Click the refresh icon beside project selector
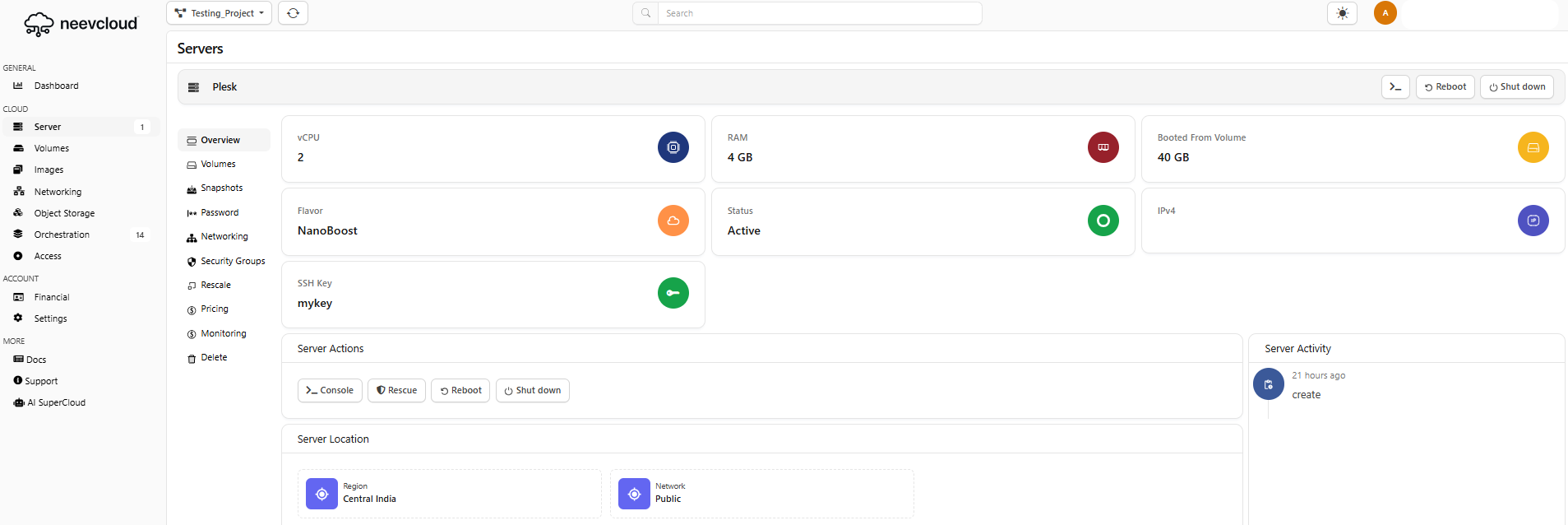This screenshot has height=525, width=1568. click(293, 13)
